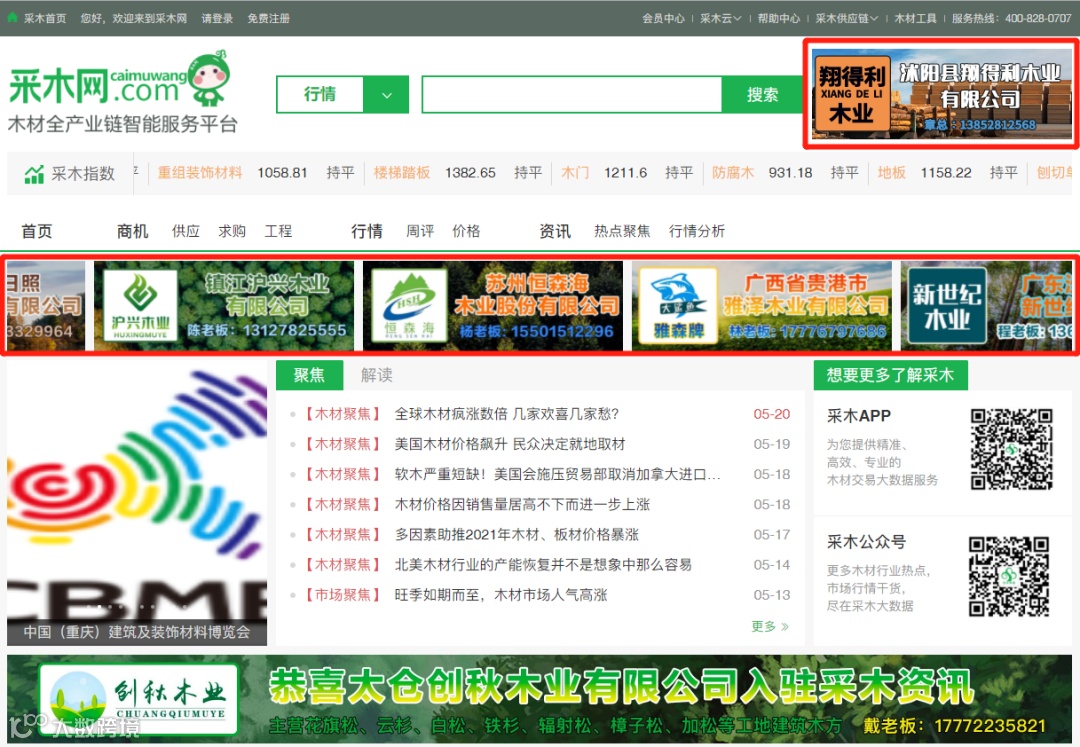Click 更多 link under news list
The height and width of the screenshot is (747, 1080).
click(769, 627)
